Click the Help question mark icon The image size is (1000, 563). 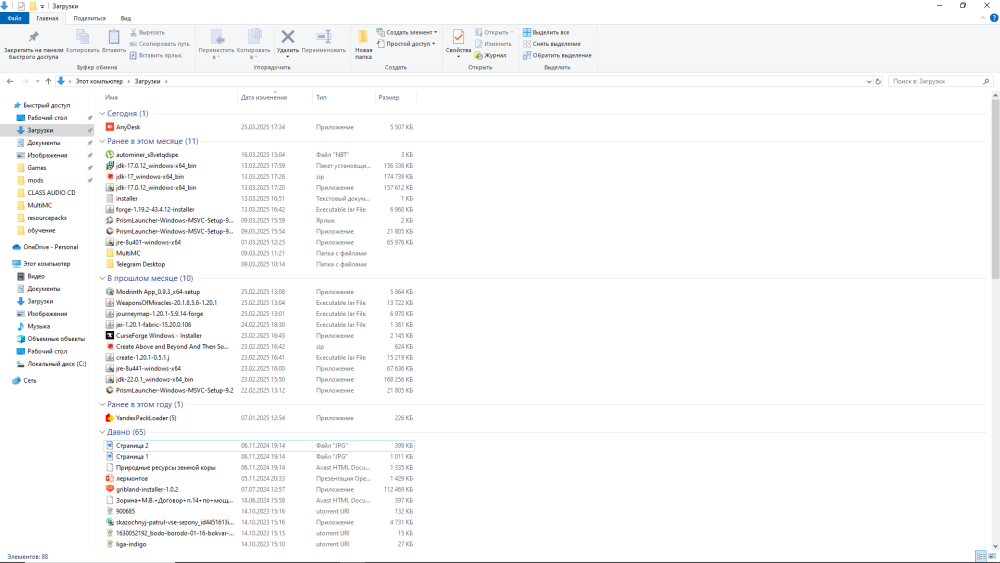click(x=994, y=18)
